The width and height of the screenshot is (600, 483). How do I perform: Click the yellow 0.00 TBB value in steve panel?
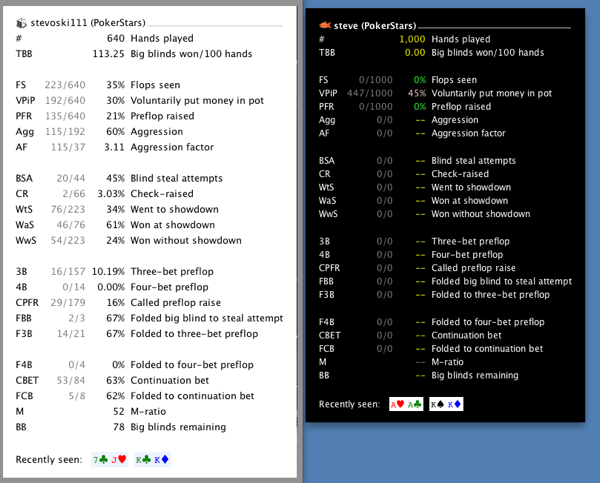[415, 53]
